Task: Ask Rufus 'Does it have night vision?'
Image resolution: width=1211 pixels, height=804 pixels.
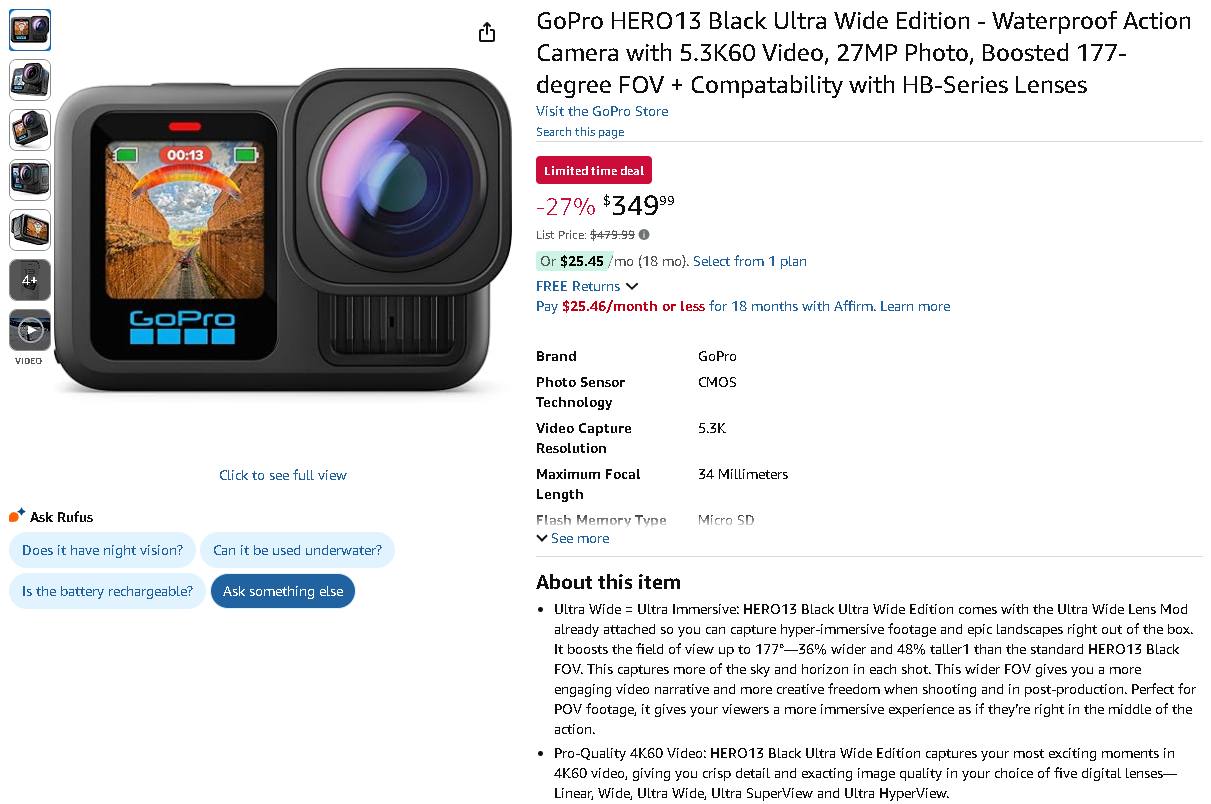Action: click(102, 550)
